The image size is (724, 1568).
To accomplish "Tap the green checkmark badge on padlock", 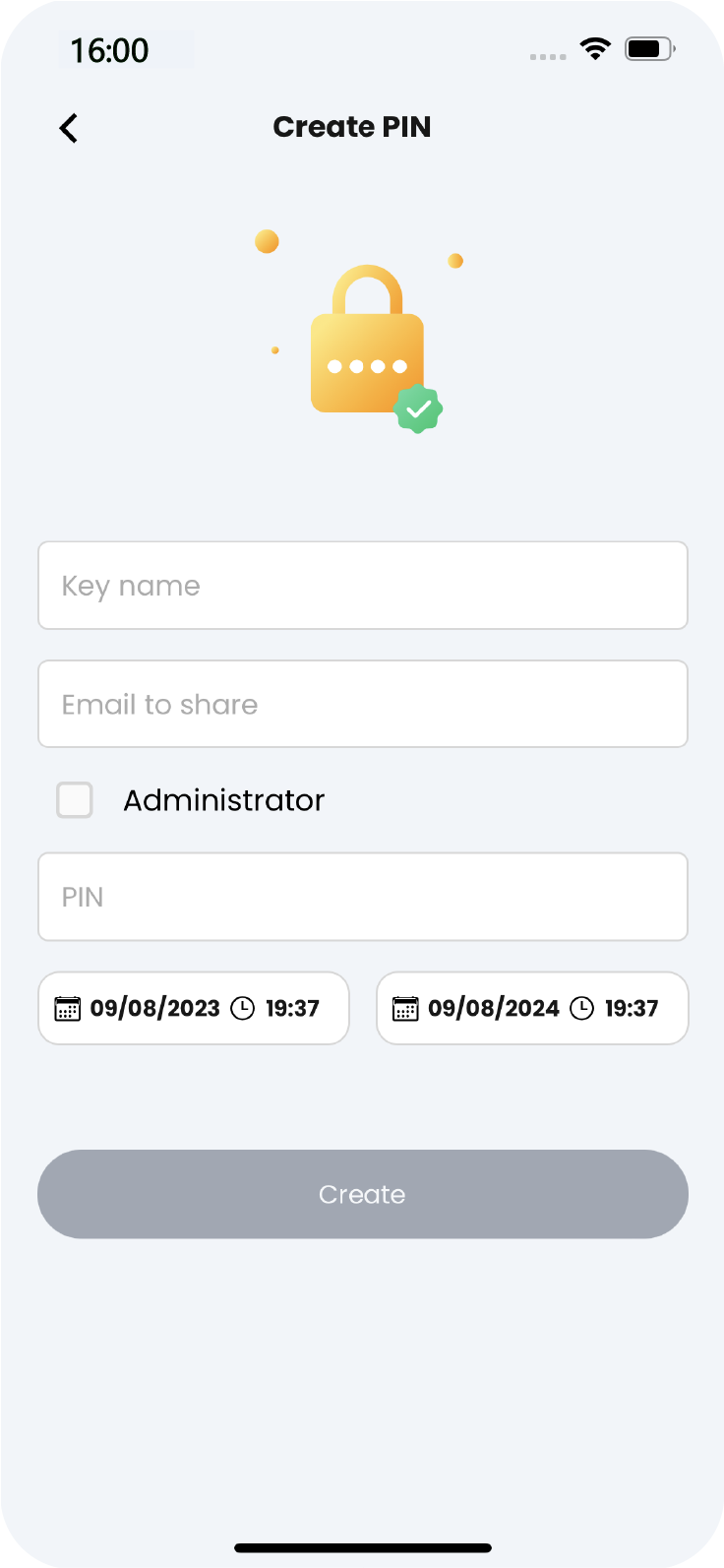I will click(x=418, y=408).
